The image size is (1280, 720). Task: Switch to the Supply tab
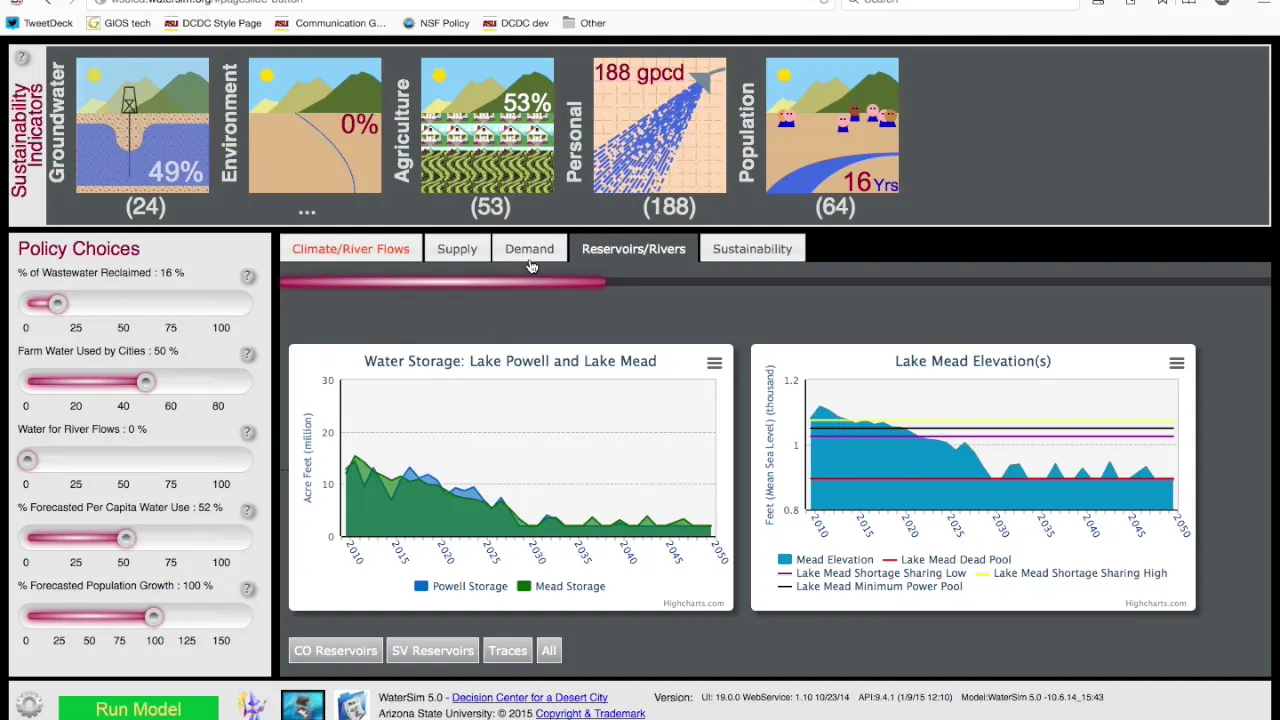(457, 249)
